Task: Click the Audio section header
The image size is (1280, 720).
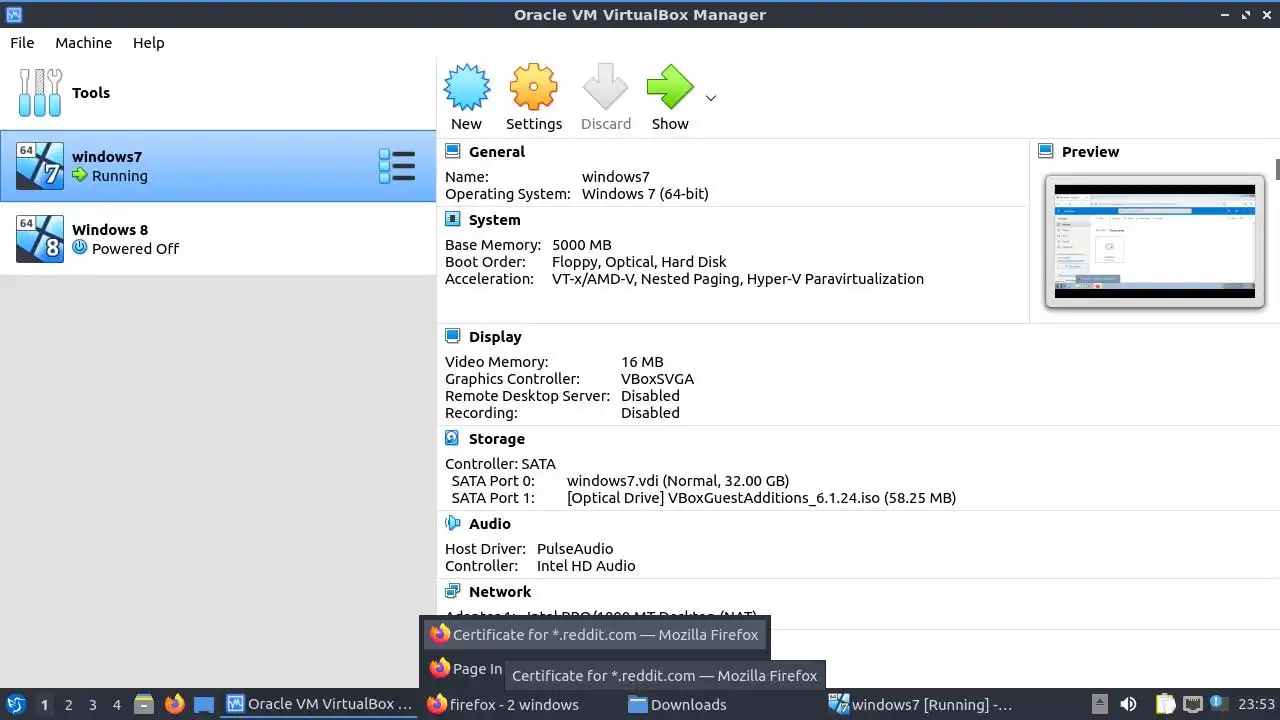Action: tap(489, 524)
